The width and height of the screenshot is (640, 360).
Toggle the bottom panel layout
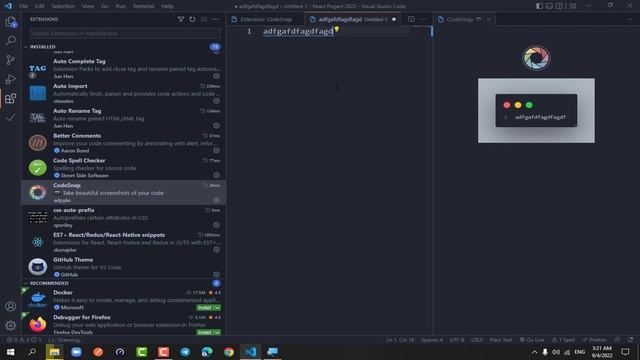[549, 6]
